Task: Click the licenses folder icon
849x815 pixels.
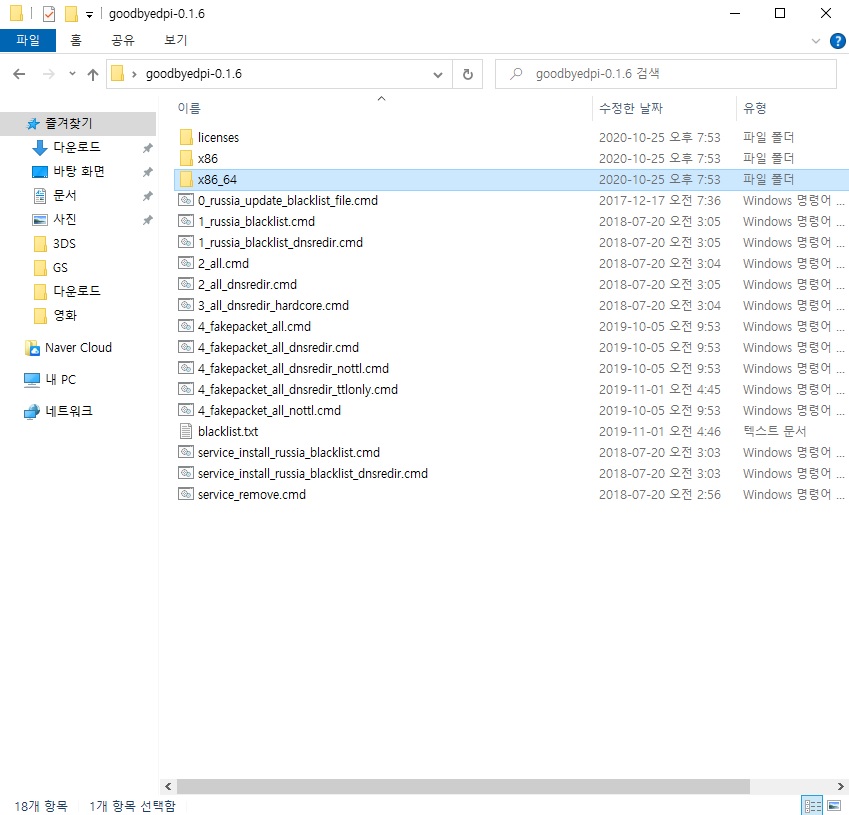Action: pyautogui.click(x=186, y=137)
